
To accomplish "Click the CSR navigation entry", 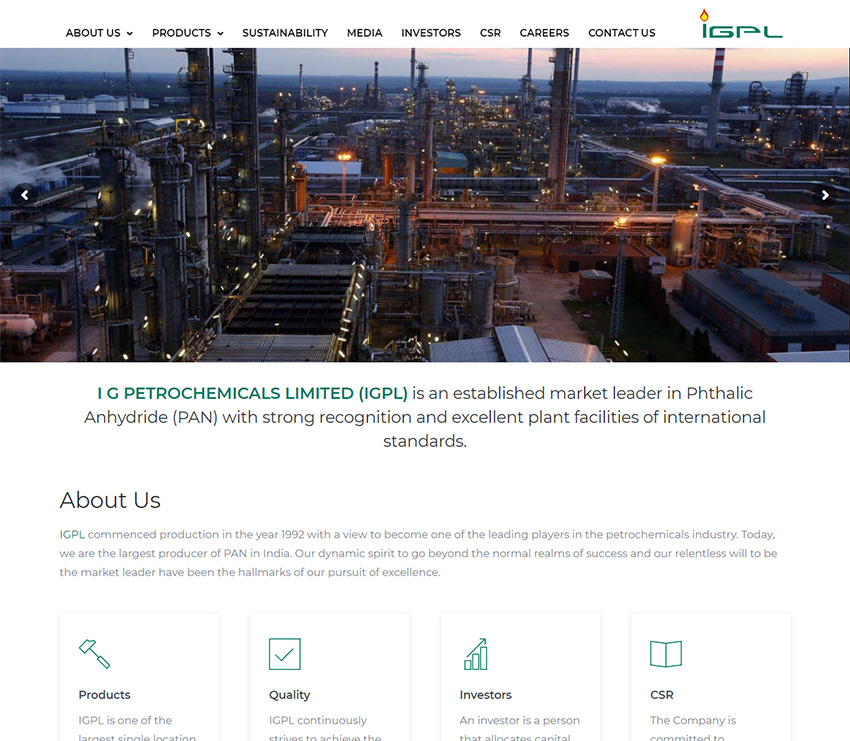I will pyautogui.click(x=490, y=32).
